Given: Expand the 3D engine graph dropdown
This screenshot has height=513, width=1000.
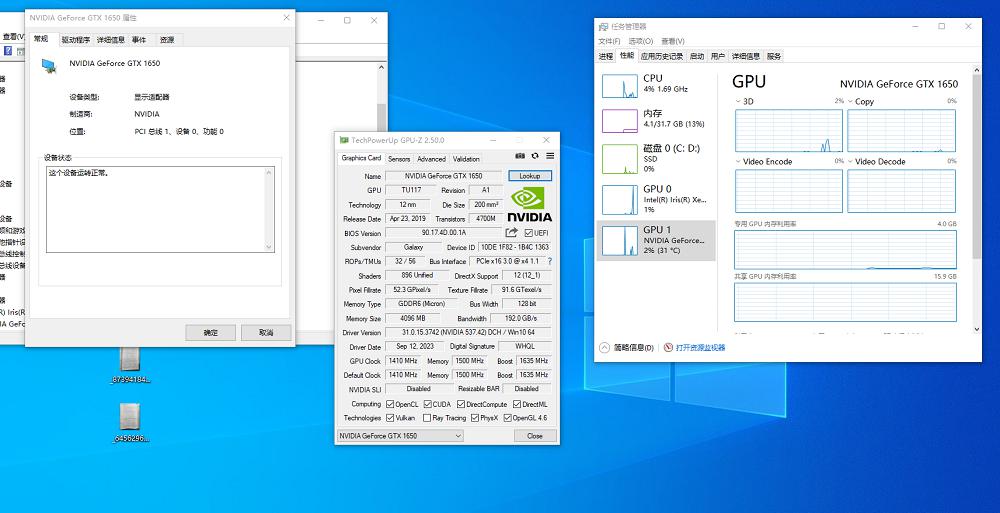Looking at the screenshot, I should pyautogui.click(x=739, y=101).
